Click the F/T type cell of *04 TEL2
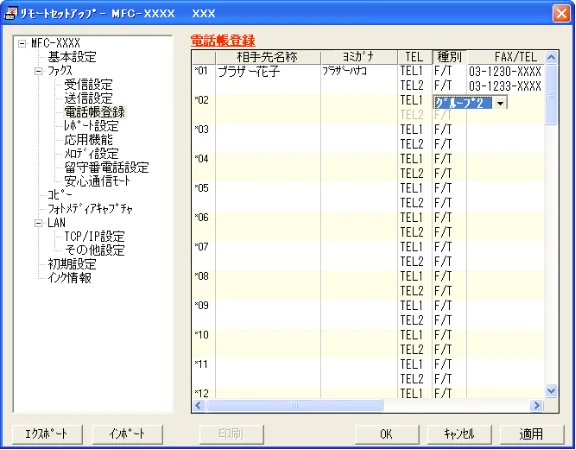Screen dimensions: 576x450 pos(449,174)
